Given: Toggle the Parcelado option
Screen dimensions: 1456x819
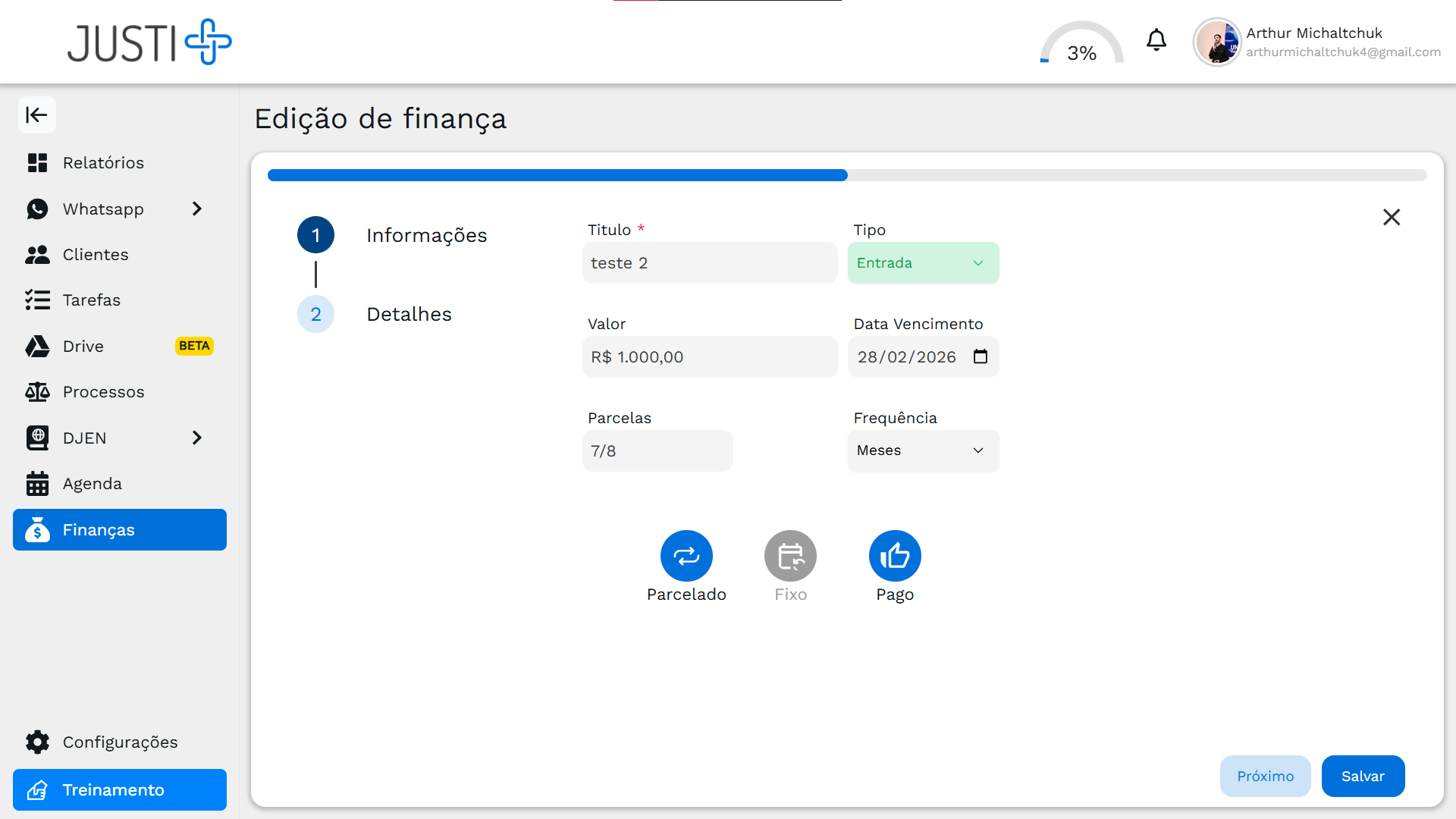Looking at the screenshot, I should pyautogui.click(x=686, y=556).
